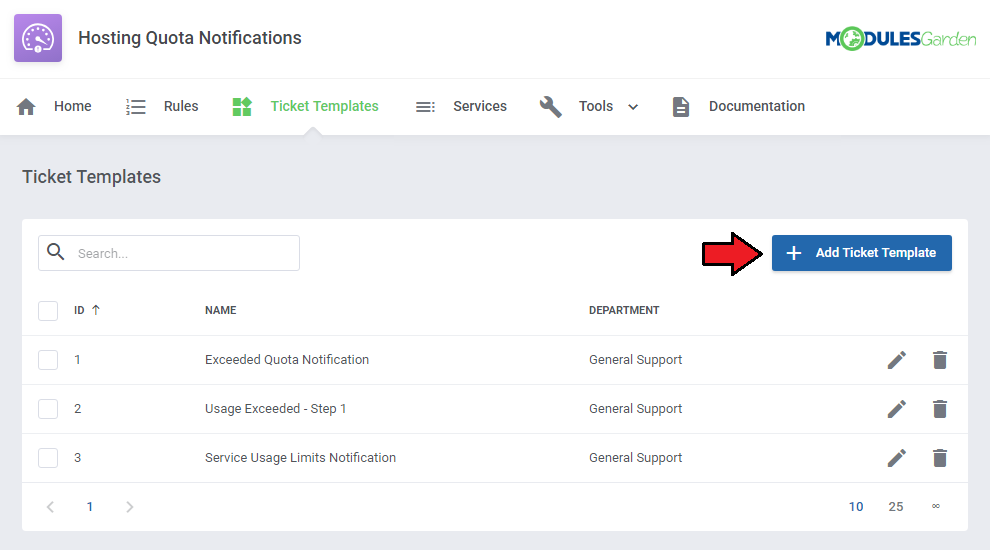Edit the Usage Exceeded - Step 1 template
This screenshot has height=550, width=990.
coord(897,409)
